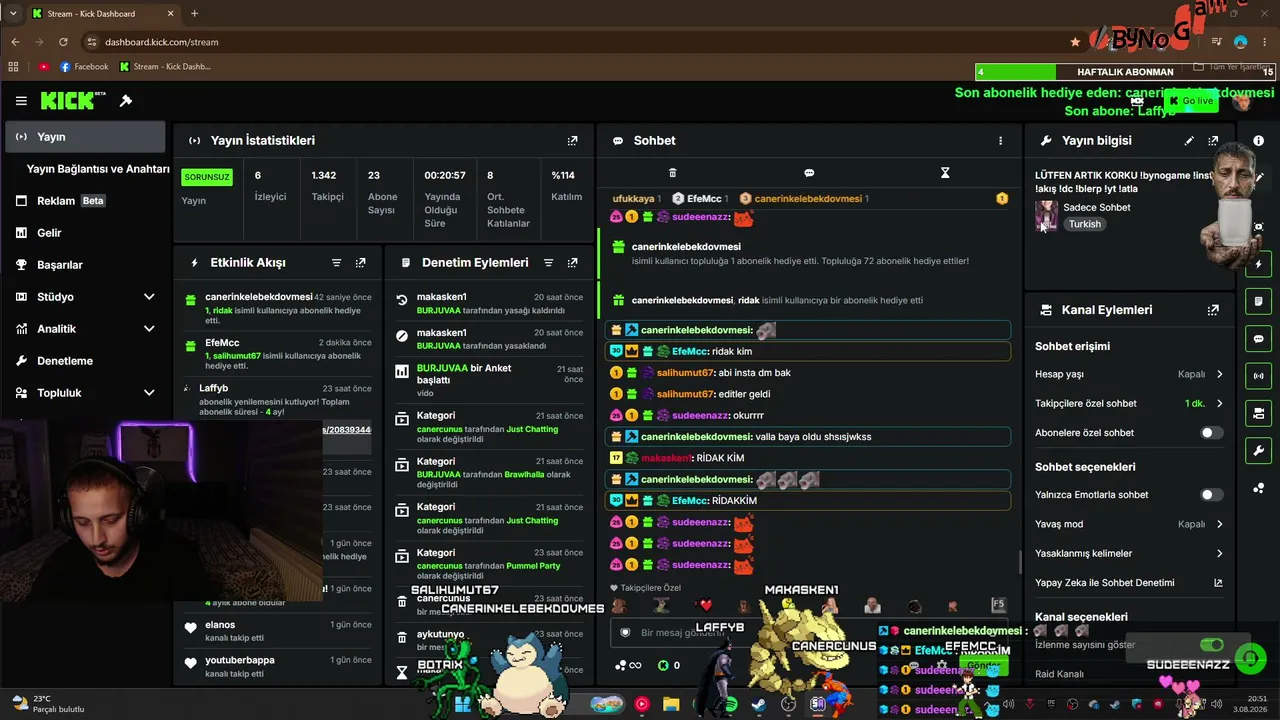Open Yasaklanmış kelimeler list chevron
This screenshot has width=1280, height=720.
point(1219,554)
